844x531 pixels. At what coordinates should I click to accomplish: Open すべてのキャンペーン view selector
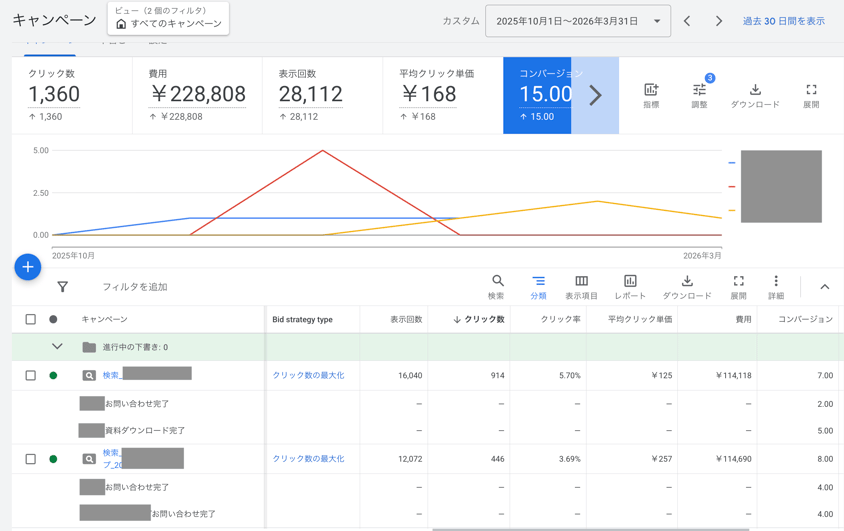coord(168,18)
